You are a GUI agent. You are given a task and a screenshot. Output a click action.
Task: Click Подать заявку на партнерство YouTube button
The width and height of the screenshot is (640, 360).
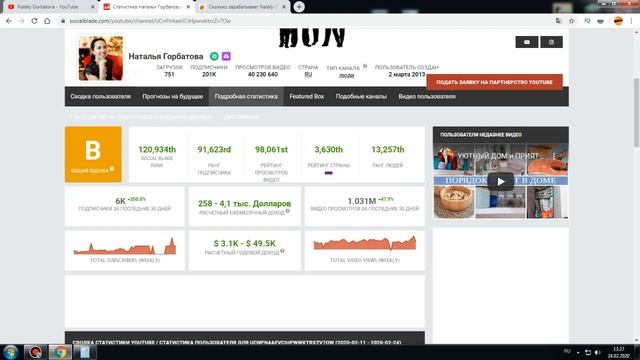[x=494, y=82]
